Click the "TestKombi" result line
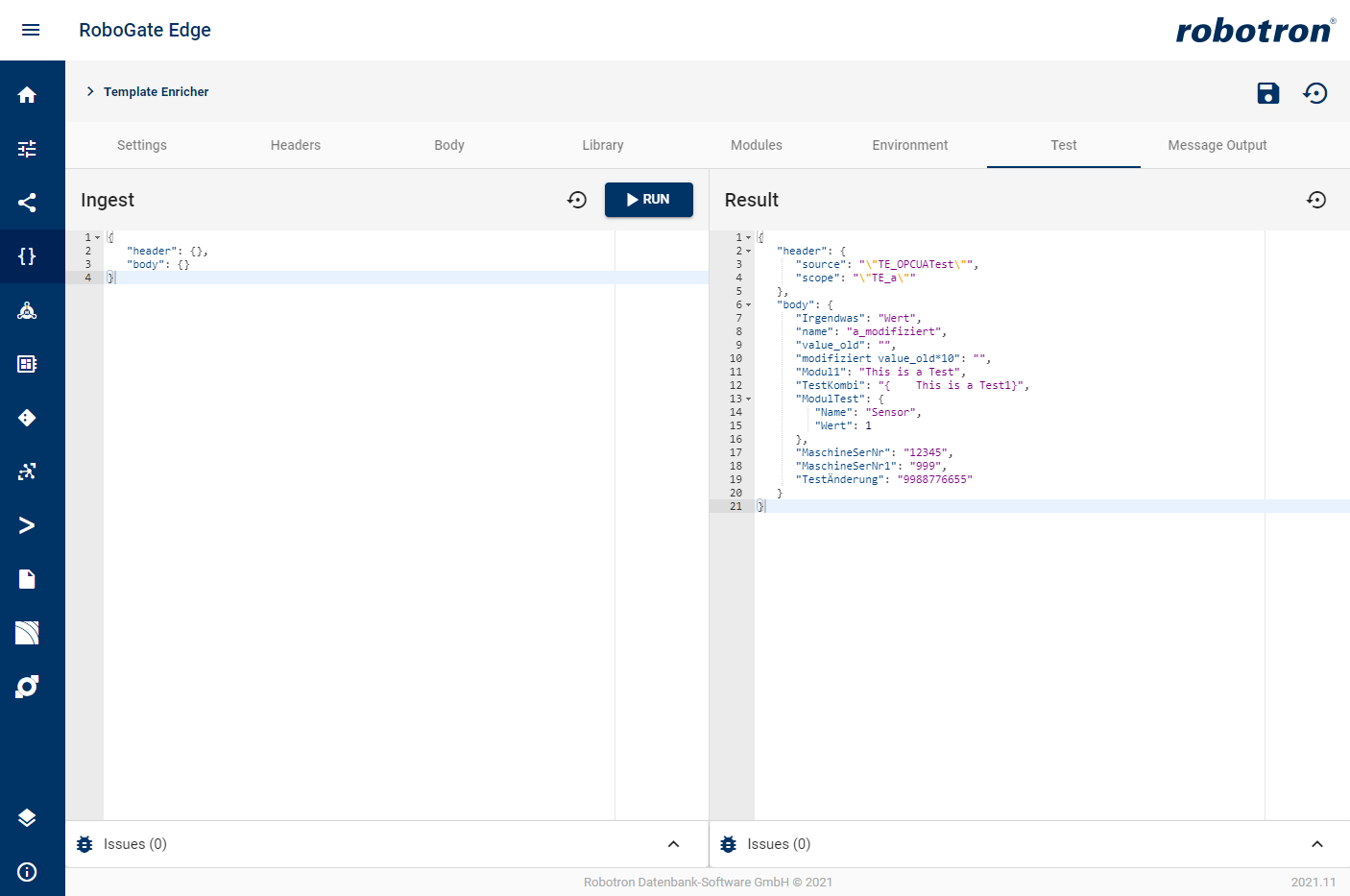Screen dimensions: 1350x896 click(x=912, y=385)
